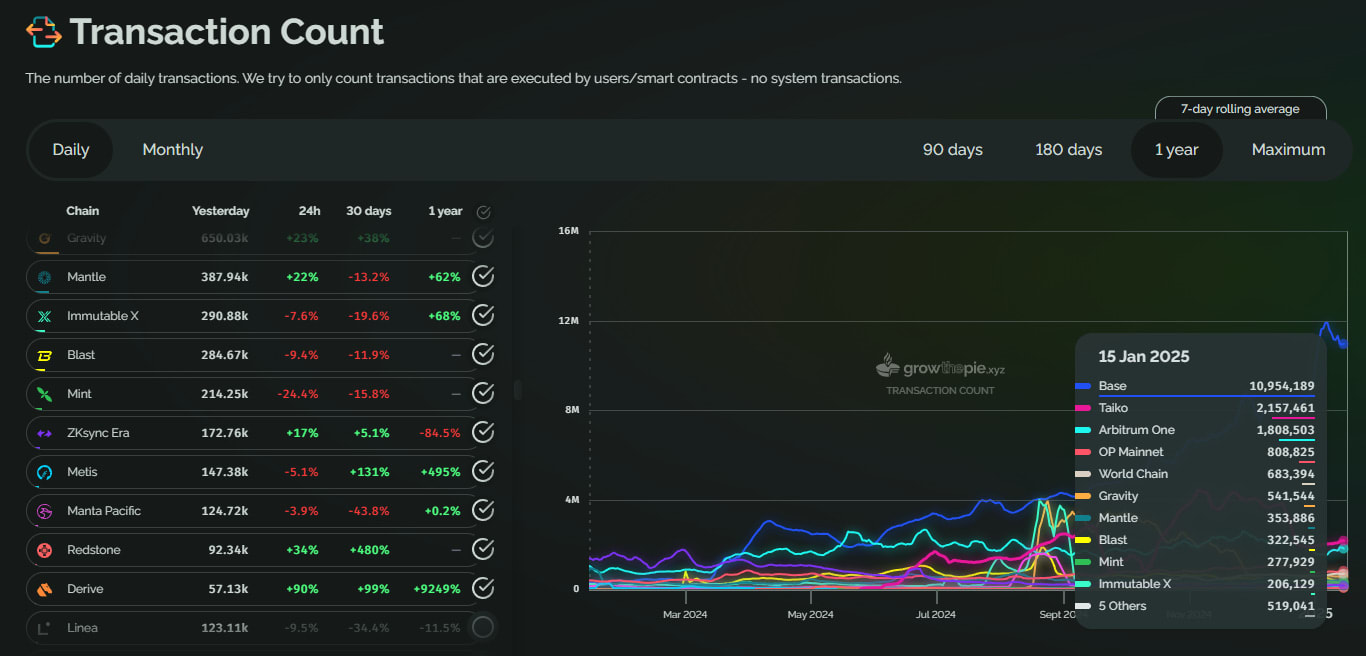Click the Mint chain icon
1366x656 pixels.
44,394
